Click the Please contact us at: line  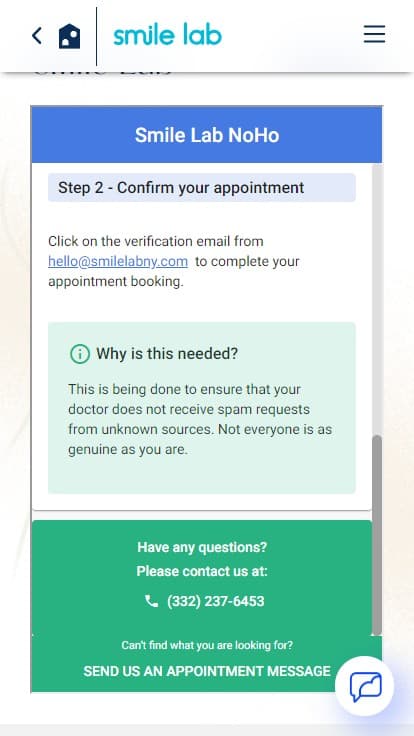coord(202,571)
